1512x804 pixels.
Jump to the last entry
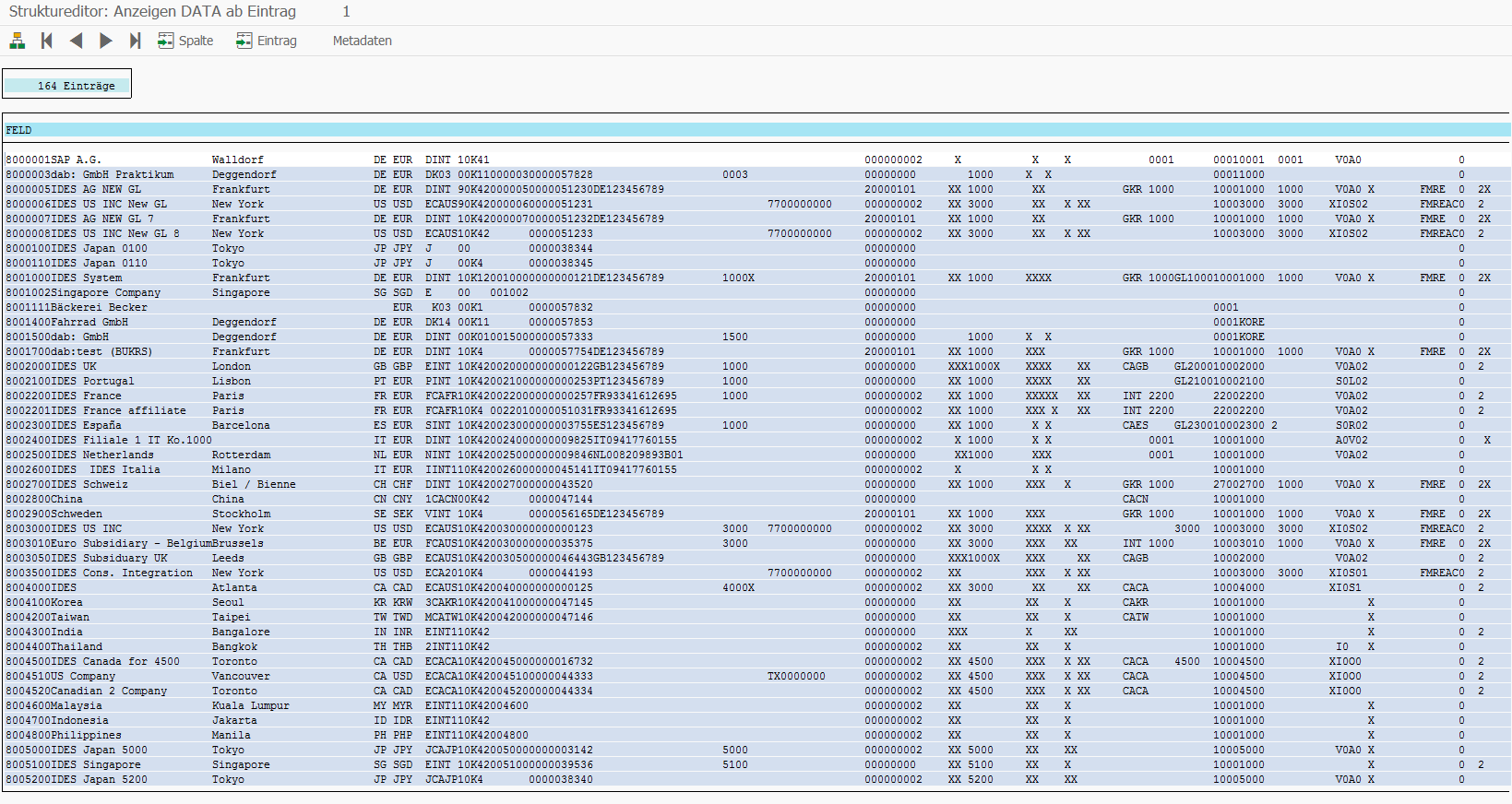point(136,41)
